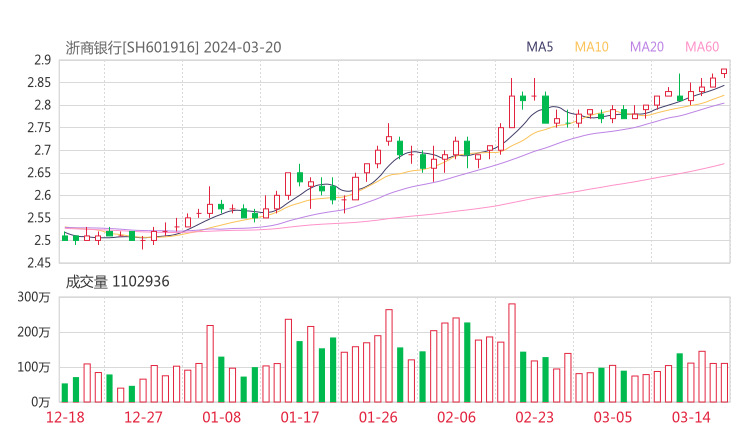Click the MA5 legend label
The image size is (740, 440).
click(540, 47)
